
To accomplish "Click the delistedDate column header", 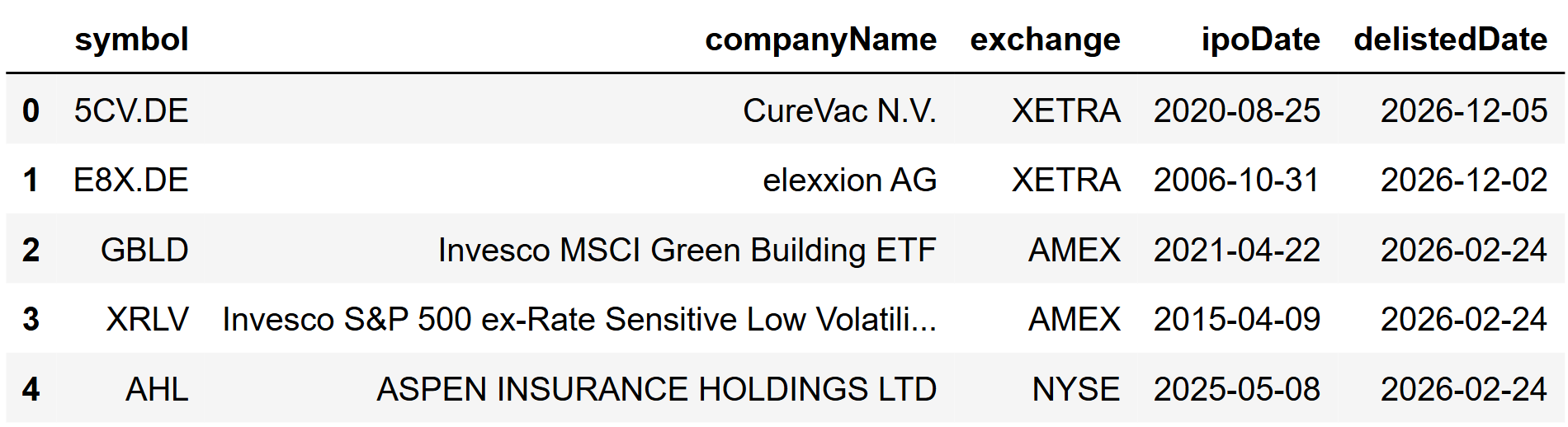I will click(1450, 40).
